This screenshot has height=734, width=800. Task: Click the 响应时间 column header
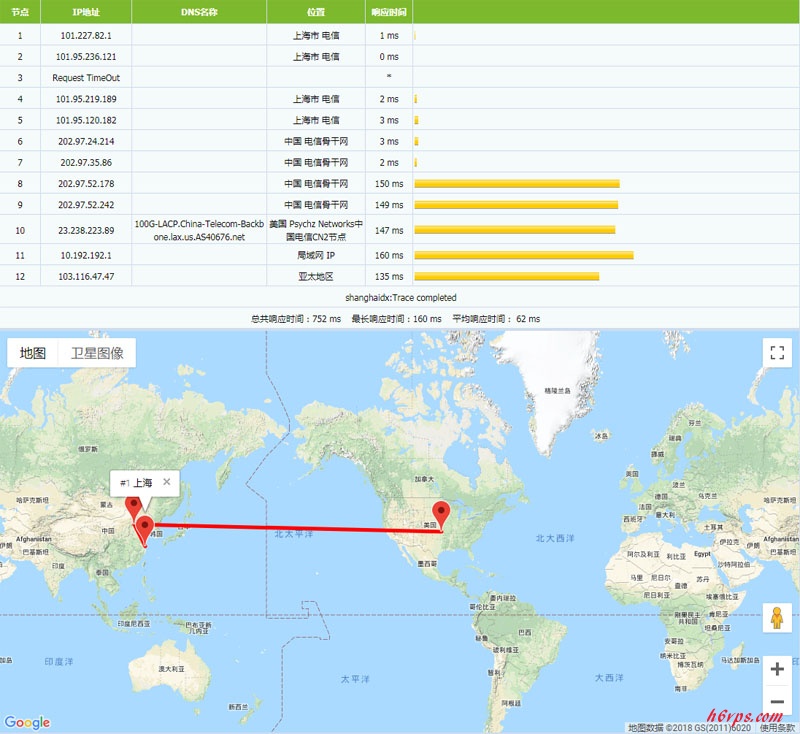coord(389,12)
